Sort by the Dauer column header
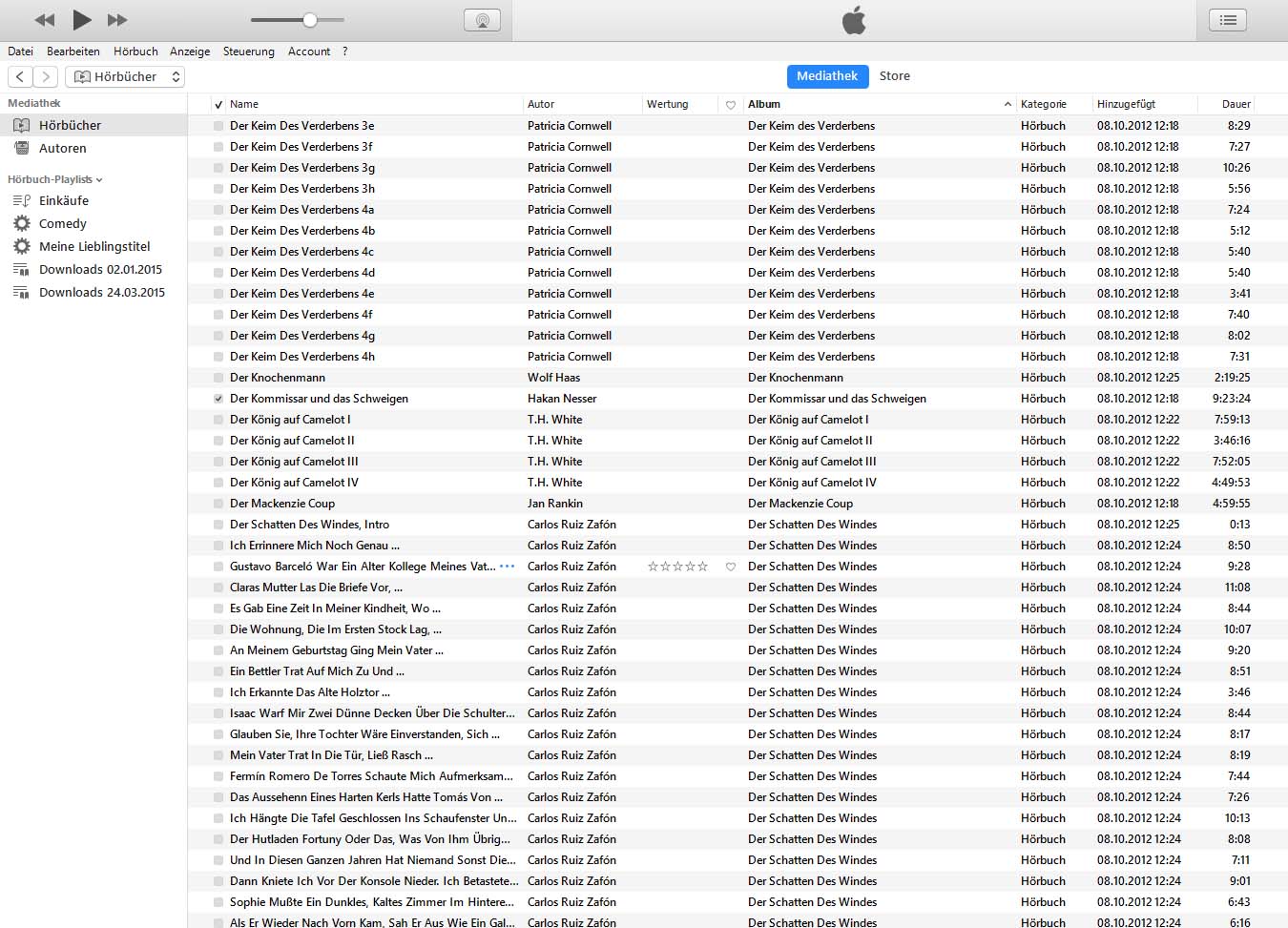 click(x=1227, y=104)
